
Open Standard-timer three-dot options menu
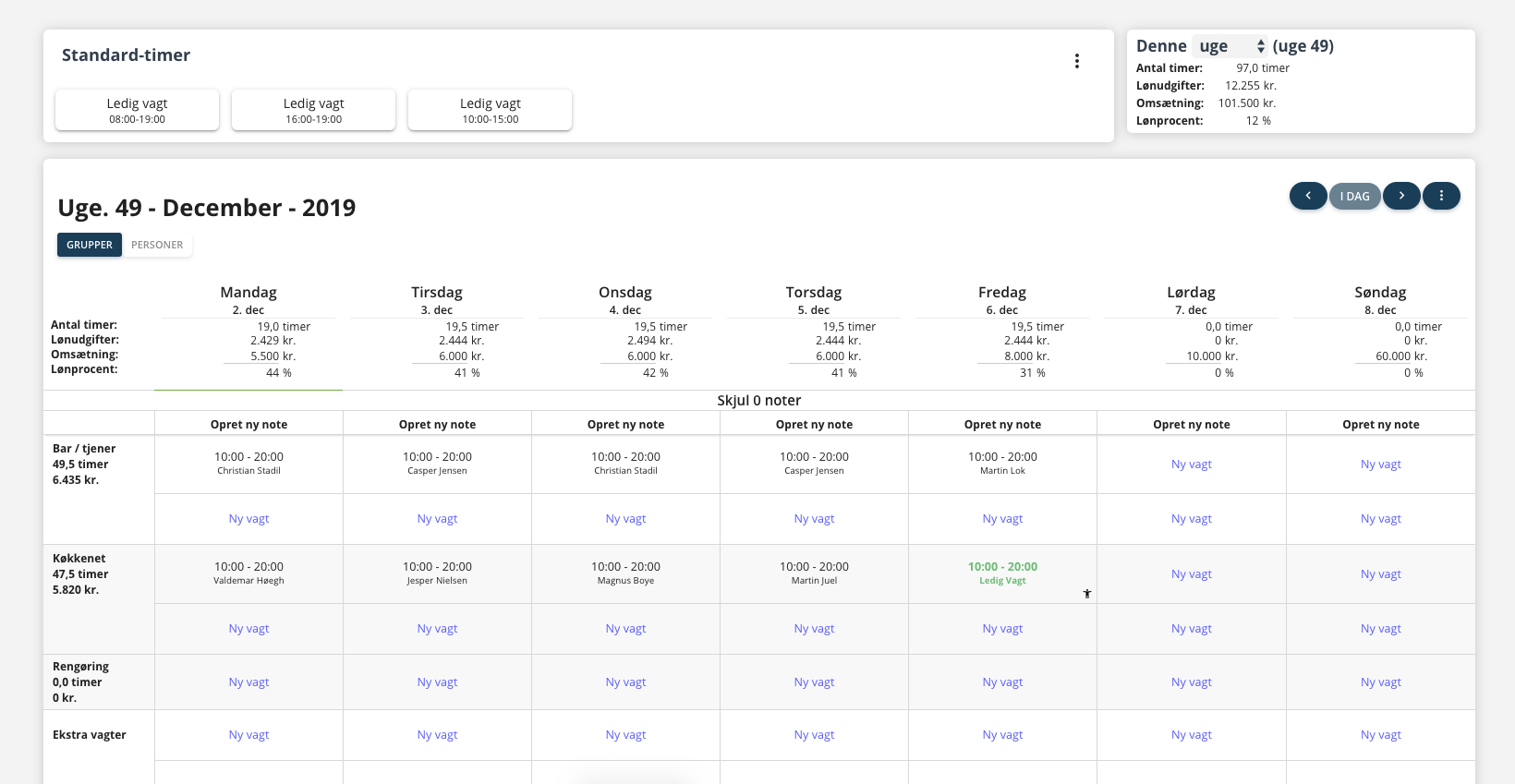[x=1076, y=61]
